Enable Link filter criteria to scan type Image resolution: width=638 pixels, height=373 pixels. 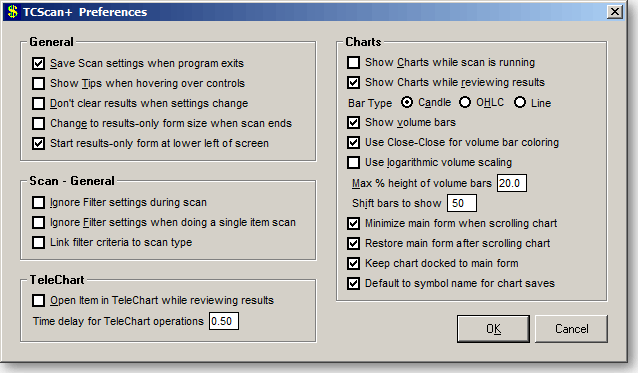click(39, 242)
